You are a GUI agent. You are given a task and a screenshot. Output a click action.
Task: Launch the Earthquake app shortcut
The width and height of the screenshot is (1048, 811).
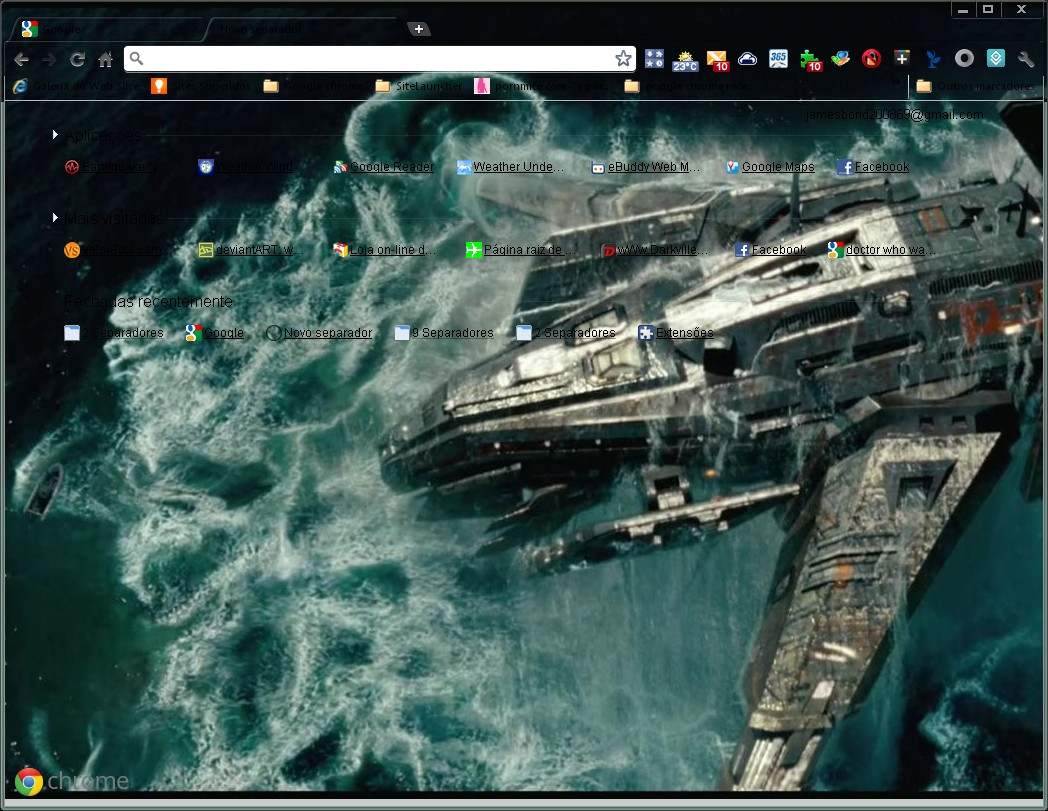tap(111, 167)
